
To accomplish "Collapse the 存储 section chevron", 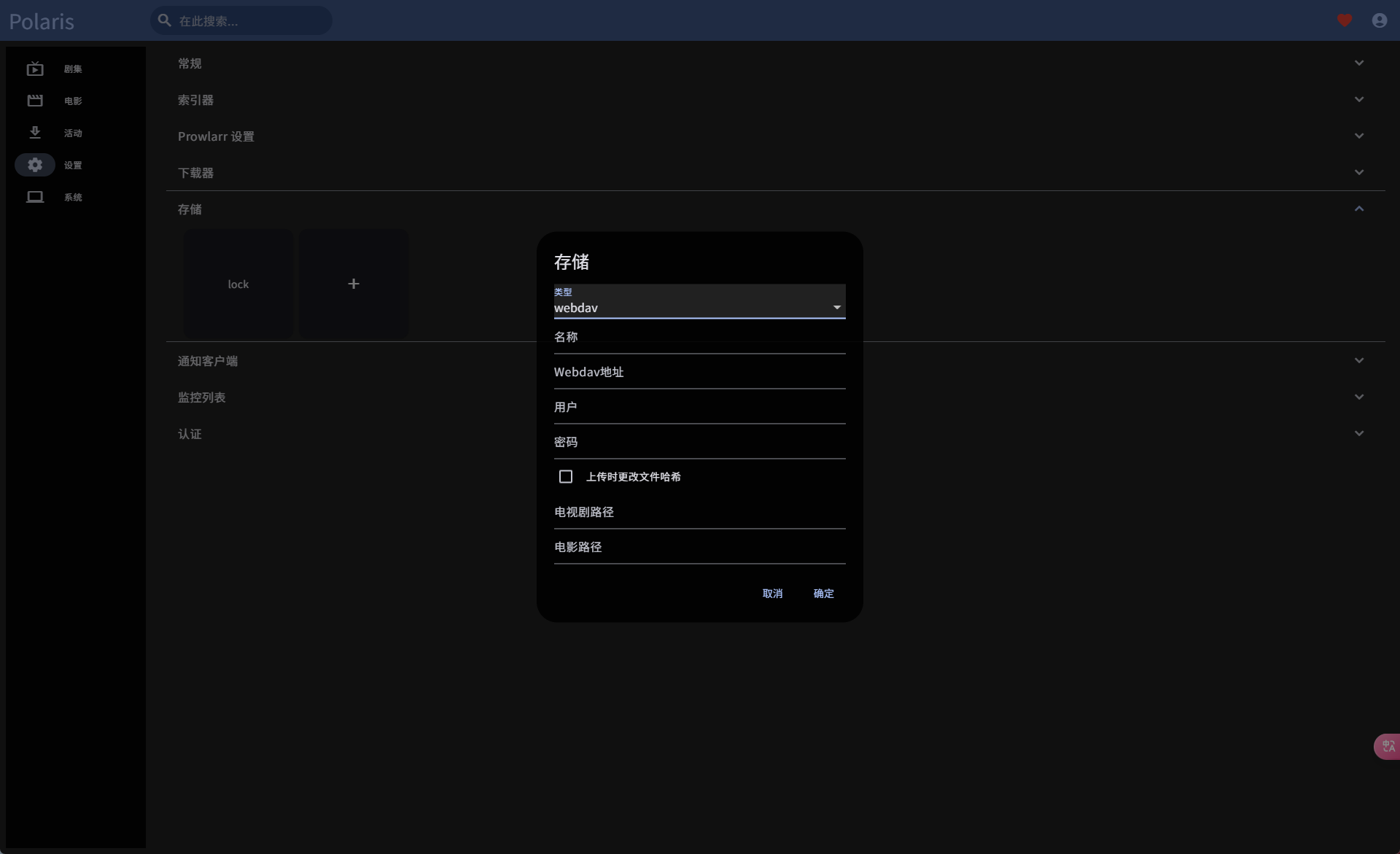I will pos(1359,209).
